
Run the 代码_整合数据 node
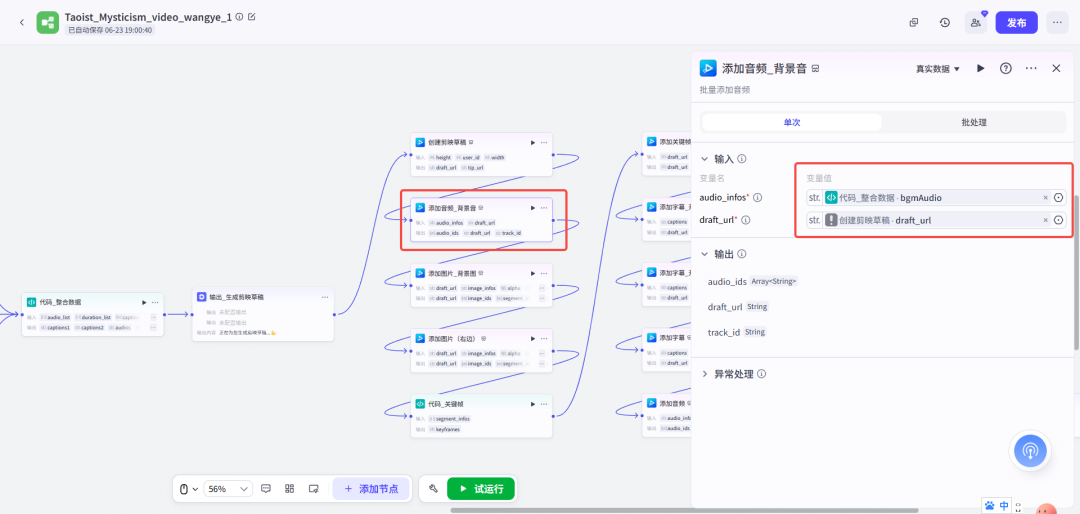(144, 302)
